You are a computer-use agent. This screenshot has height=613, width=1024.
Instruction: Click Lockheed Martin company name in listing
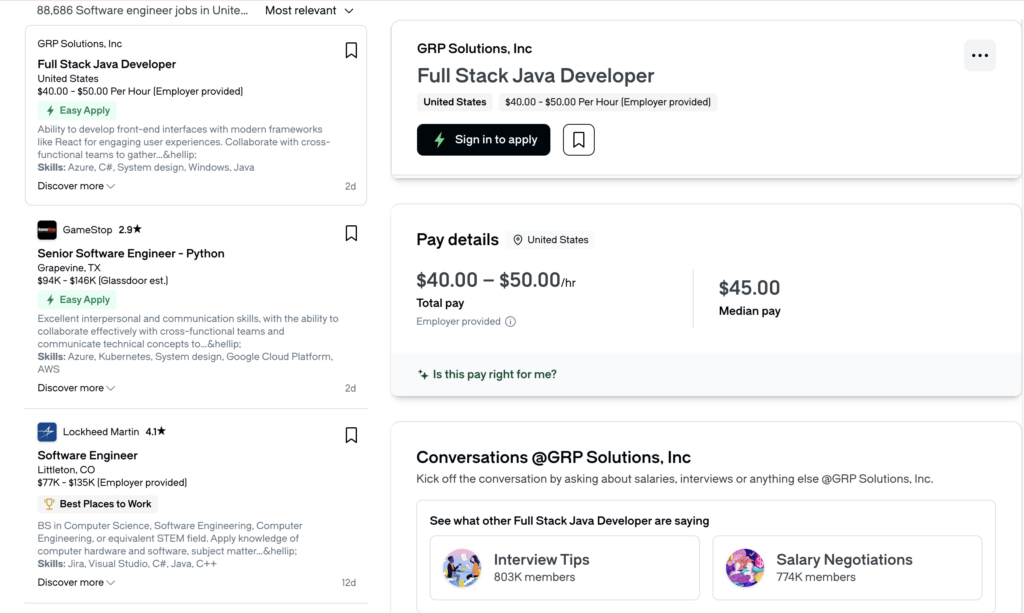101,432
